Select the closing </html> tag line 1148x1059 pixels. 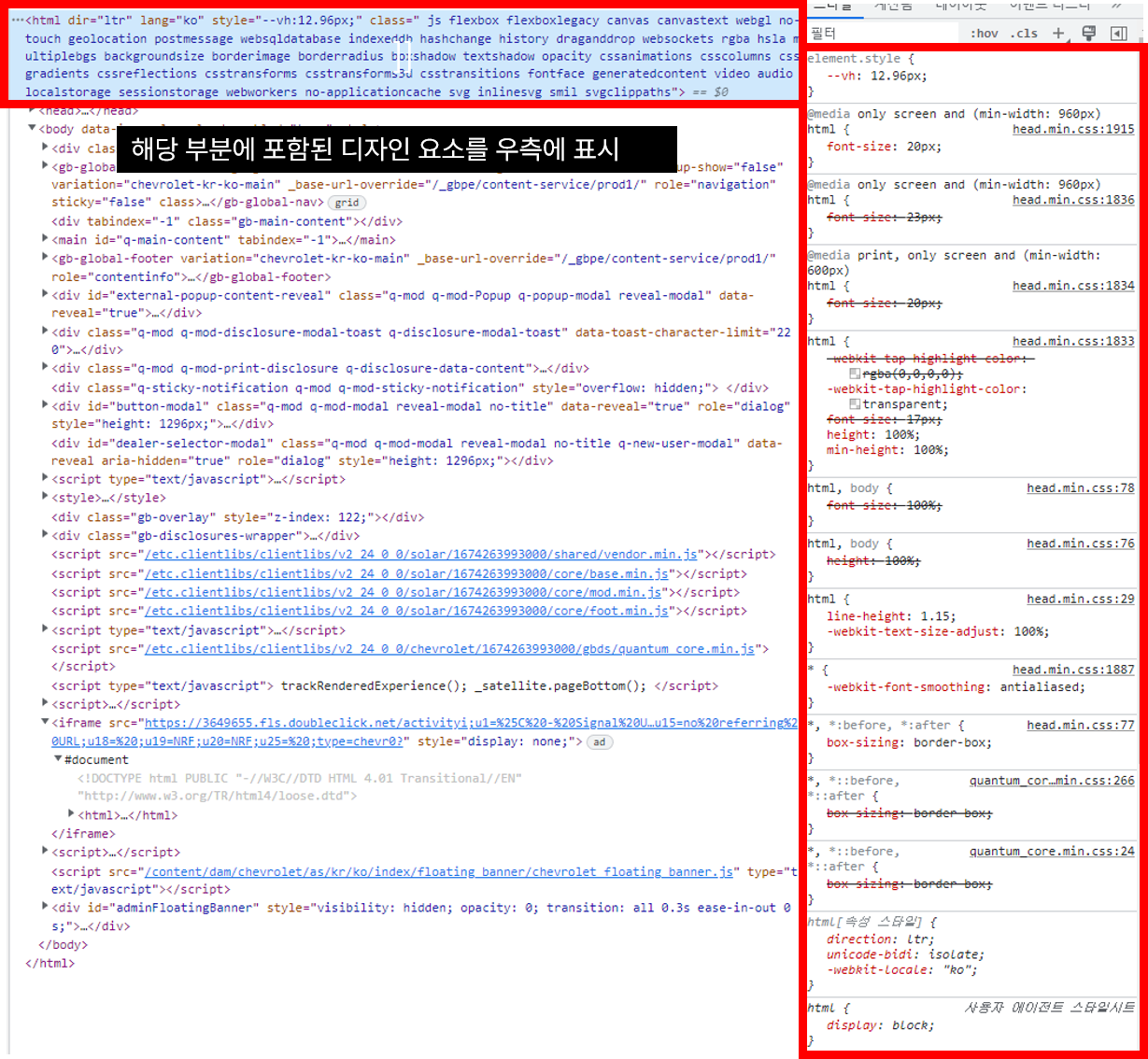(50, 964)
